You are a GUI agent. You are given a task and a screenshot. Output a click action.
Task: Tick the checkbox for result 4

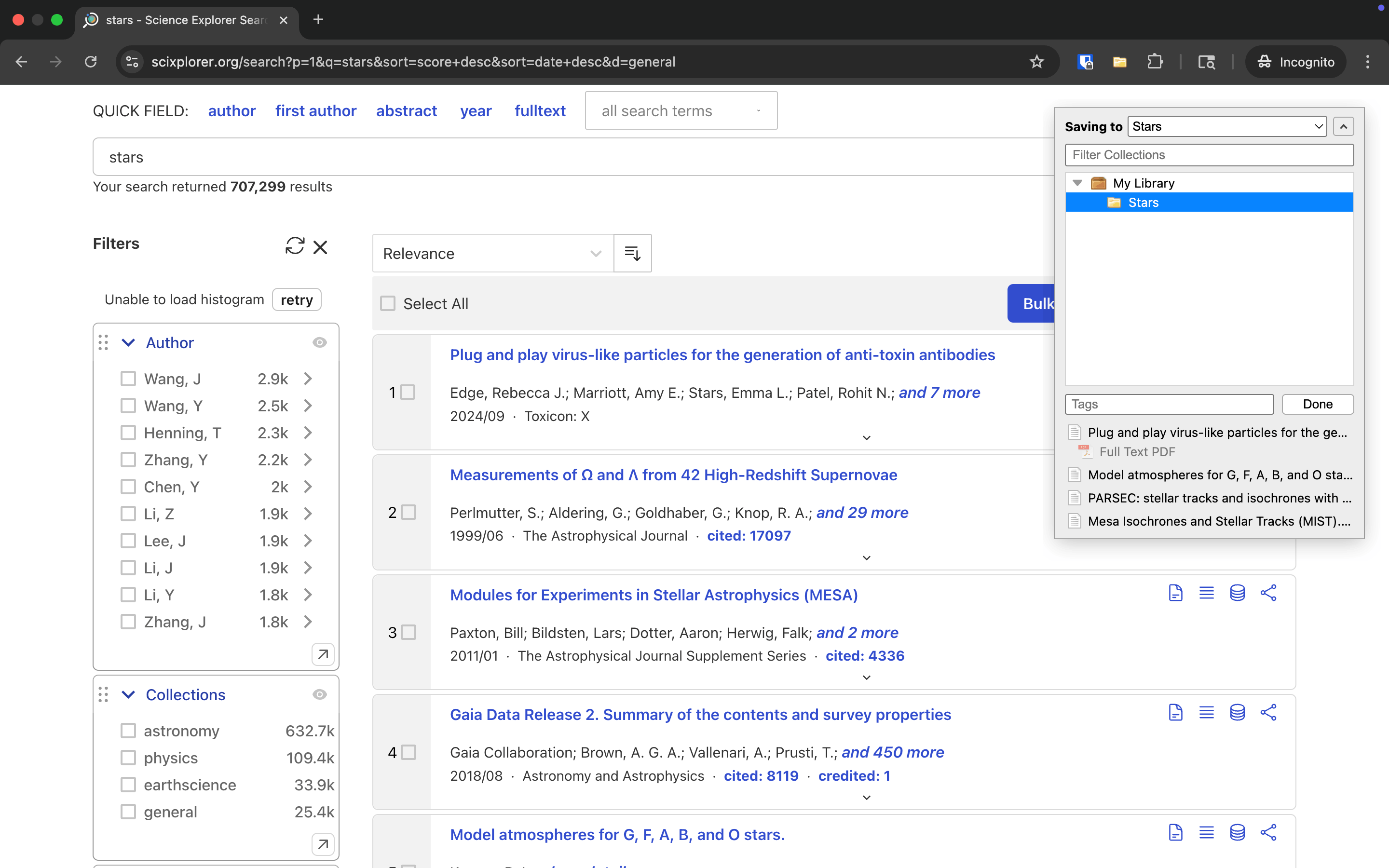coord(408,752)
